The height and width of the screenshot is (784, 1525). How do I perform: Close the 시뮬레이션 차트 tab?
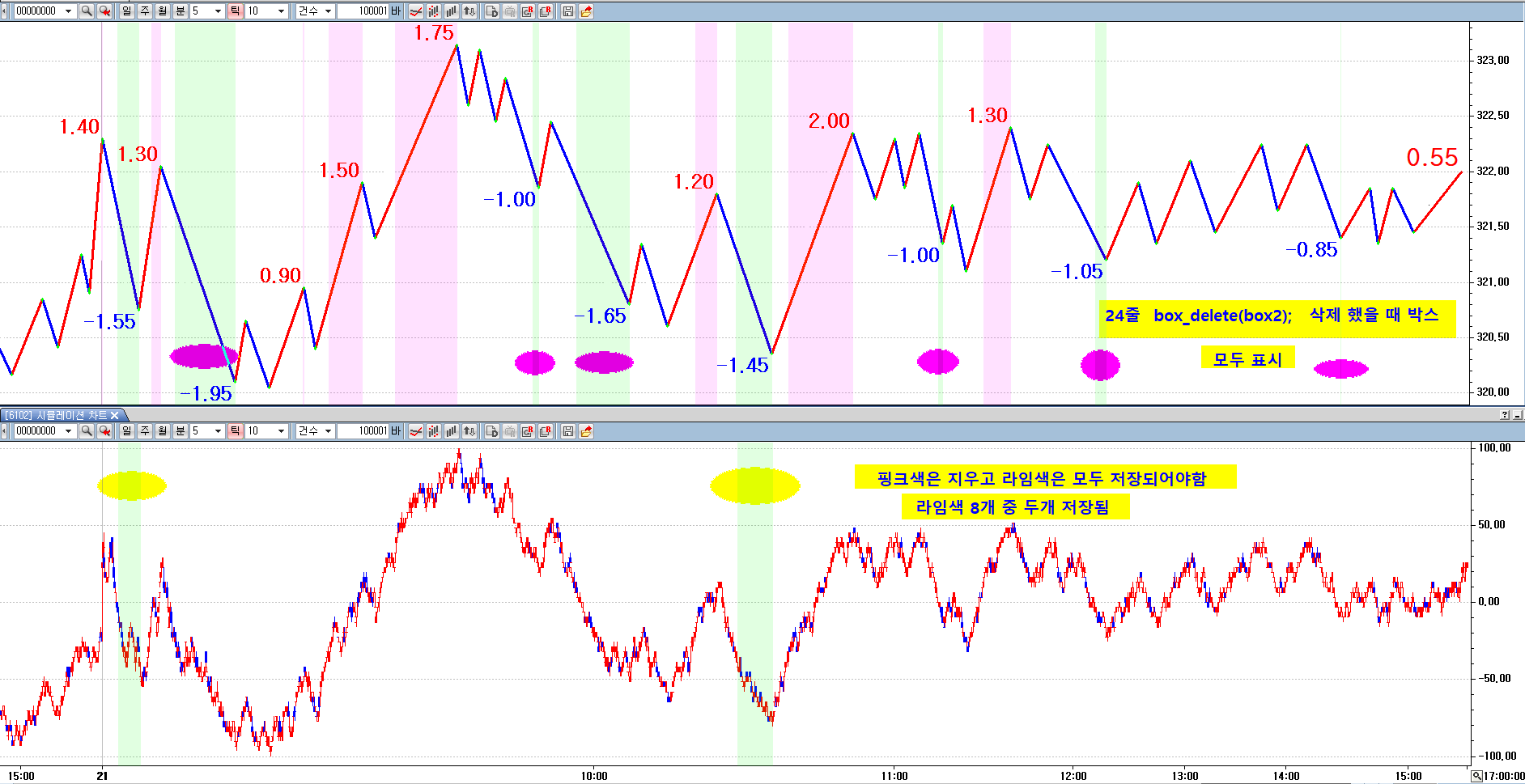coord(115,415)
